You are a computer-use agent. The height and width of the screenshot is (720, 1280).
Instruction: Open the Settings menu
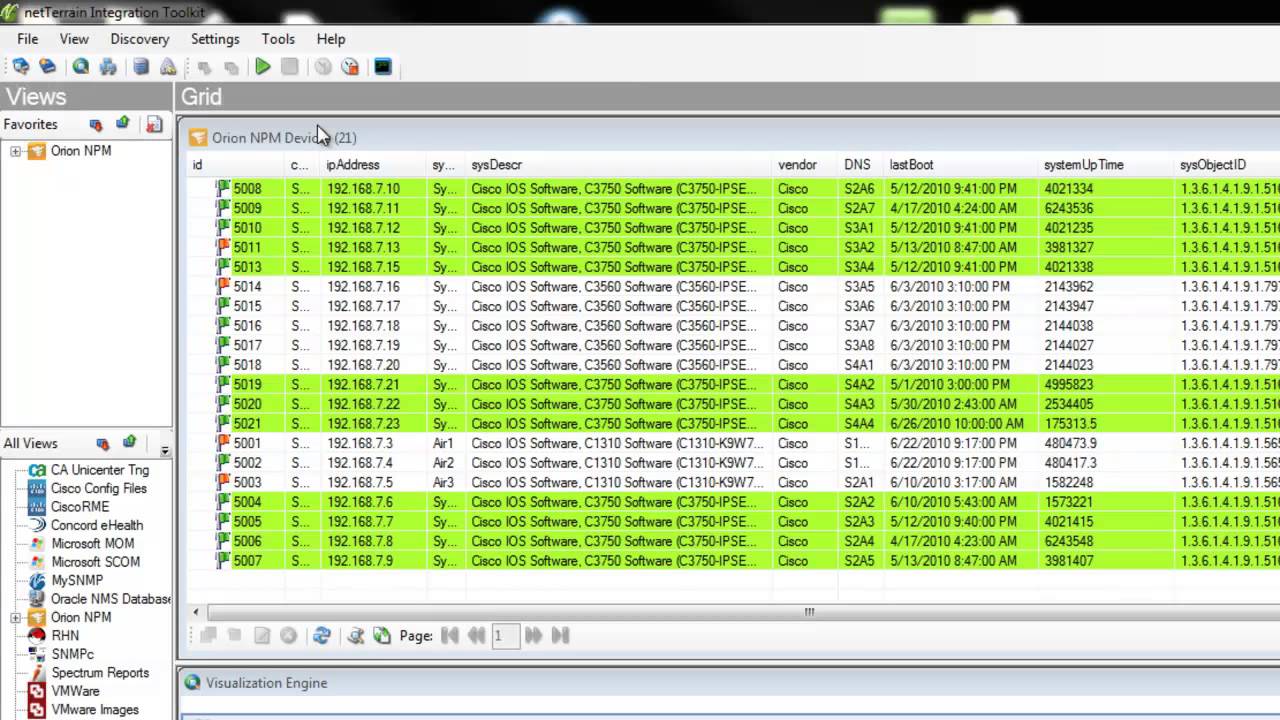pos(215,39)
